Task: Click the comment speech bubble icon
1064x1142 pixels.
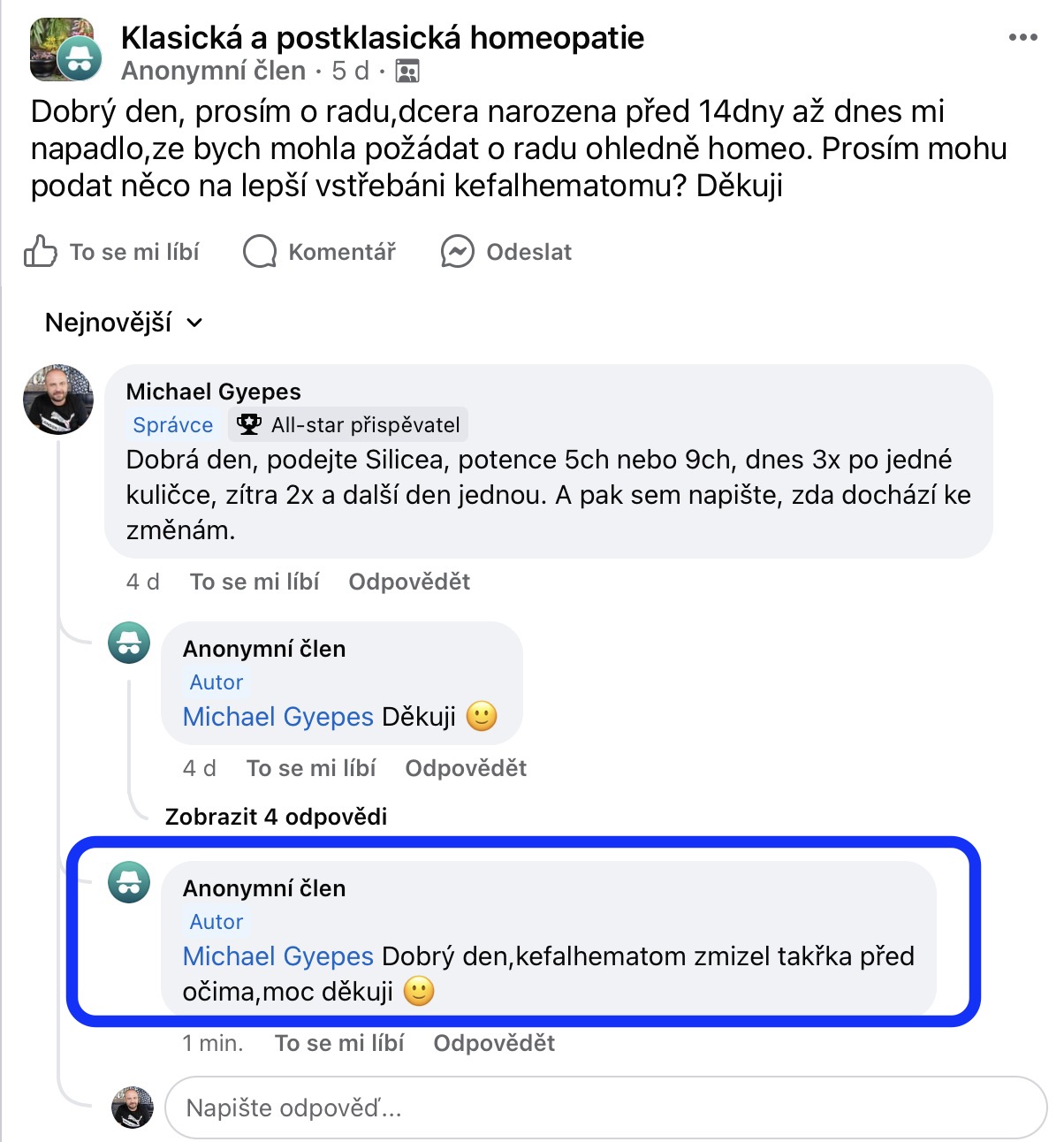Action: [260, 252]
